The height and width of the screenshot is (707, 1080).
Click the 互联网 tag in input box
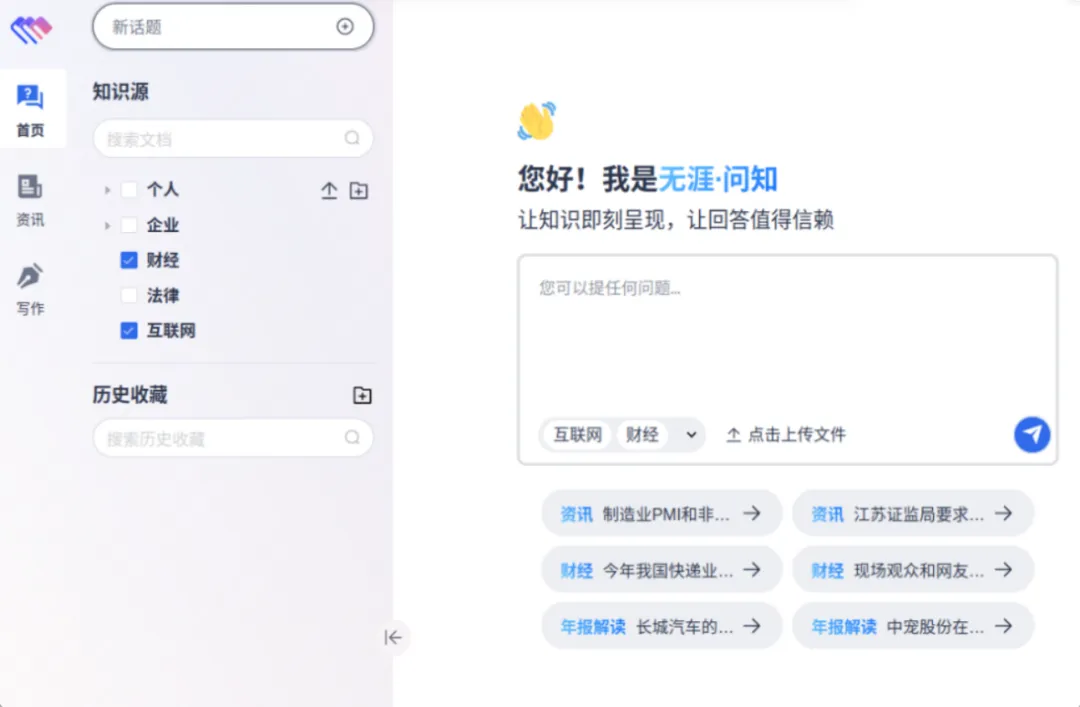click(577, 435)
